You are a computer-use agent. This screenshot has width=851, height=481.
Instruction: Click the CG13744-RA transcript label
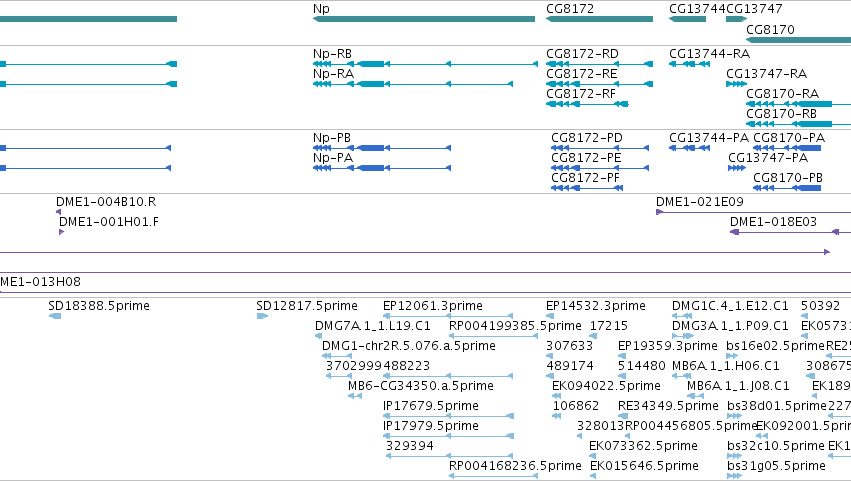(709, 54)
